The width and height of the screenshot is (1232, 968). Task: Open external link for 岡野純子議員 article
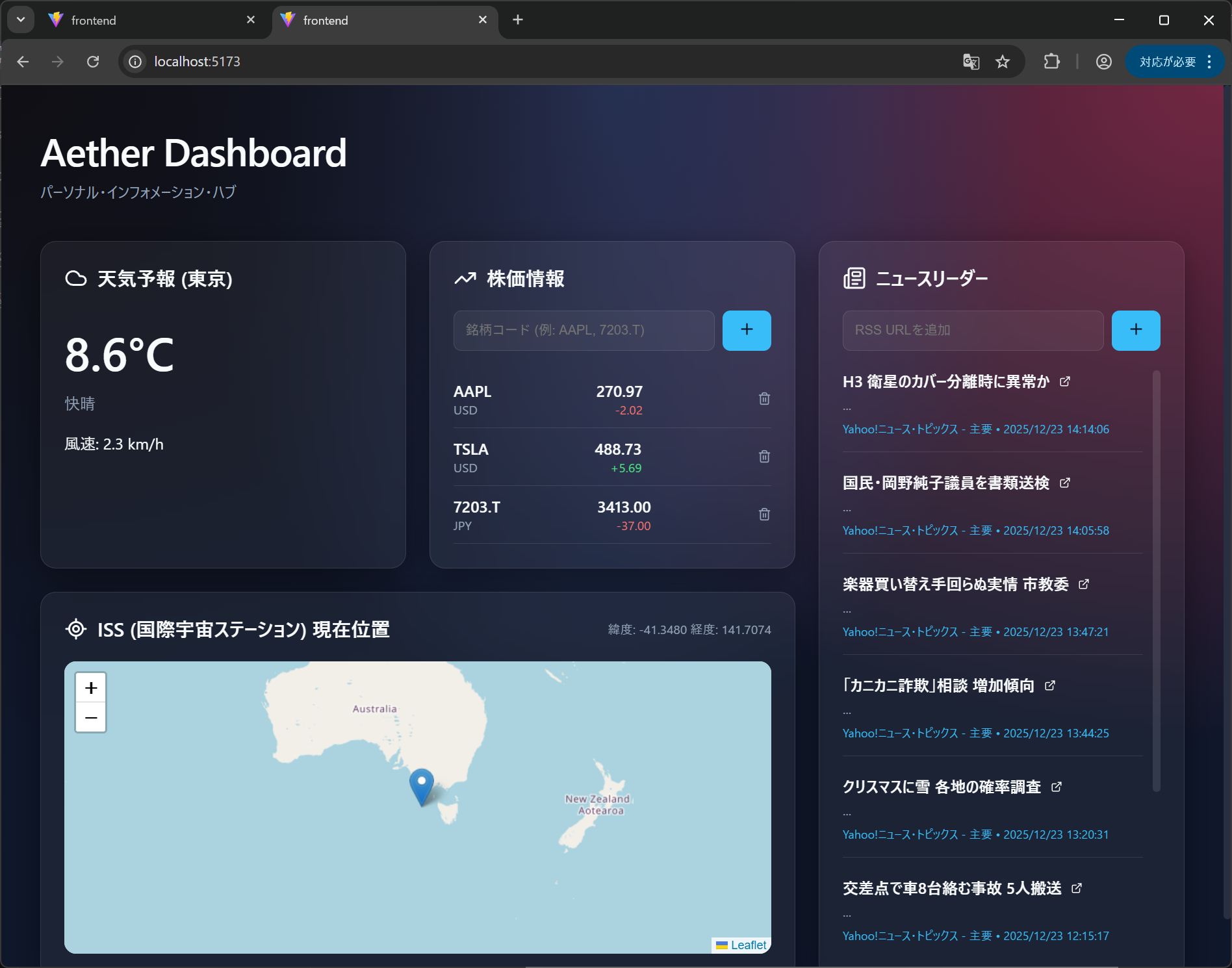pos(1065,483)
